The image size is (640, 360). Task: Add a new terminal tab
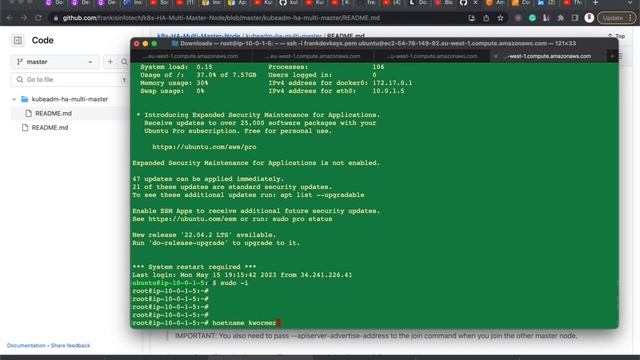612,56
